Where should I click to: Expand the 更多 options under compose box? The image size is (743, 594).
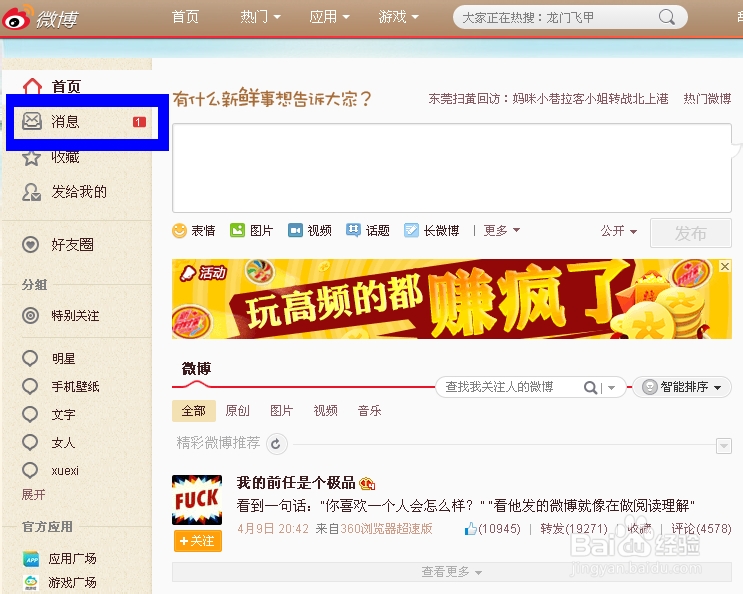tap(501, 231)
